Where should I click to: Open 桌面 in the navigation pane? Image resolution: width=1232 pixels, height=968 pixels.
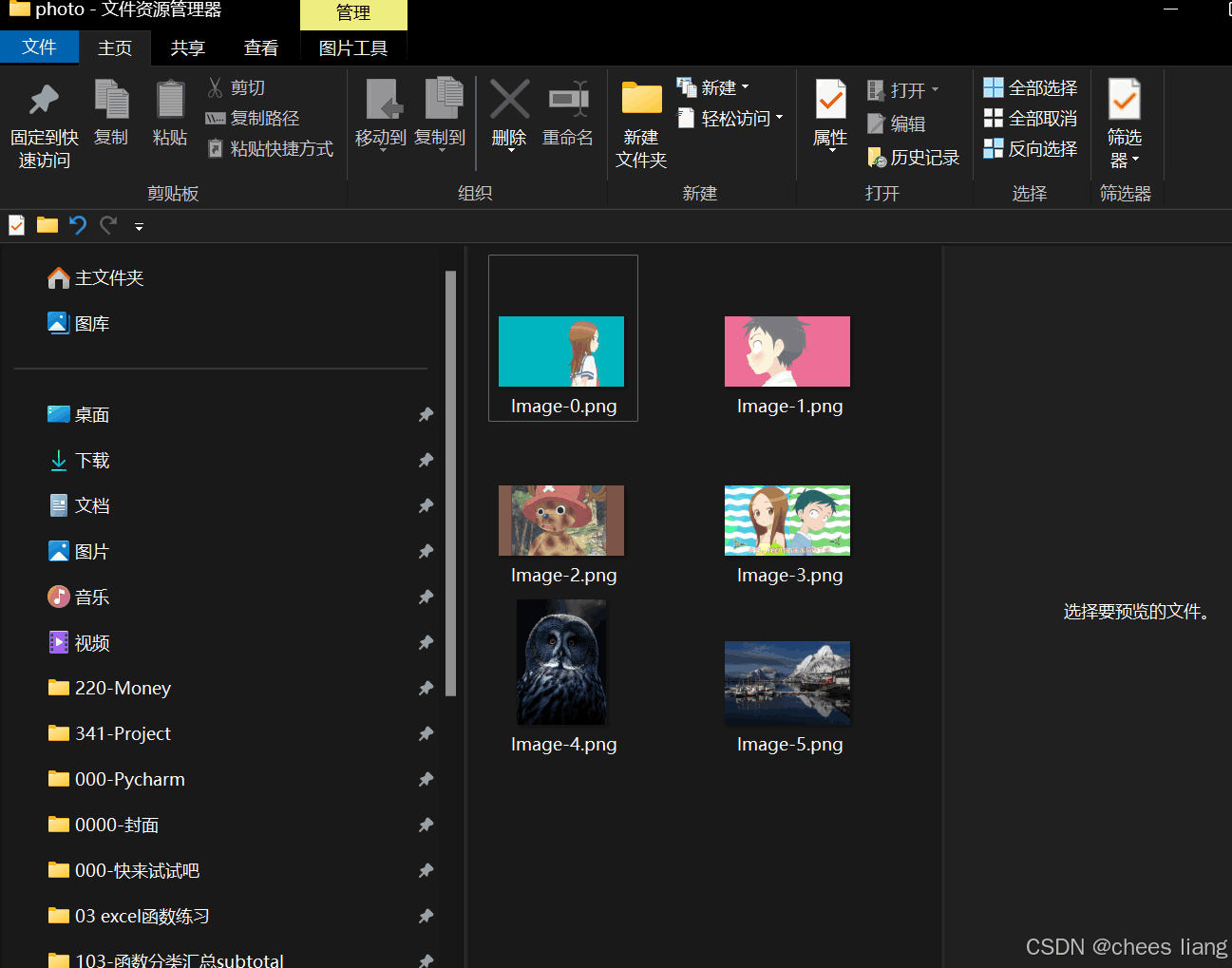pyautogui.click(x=79, y=414)
